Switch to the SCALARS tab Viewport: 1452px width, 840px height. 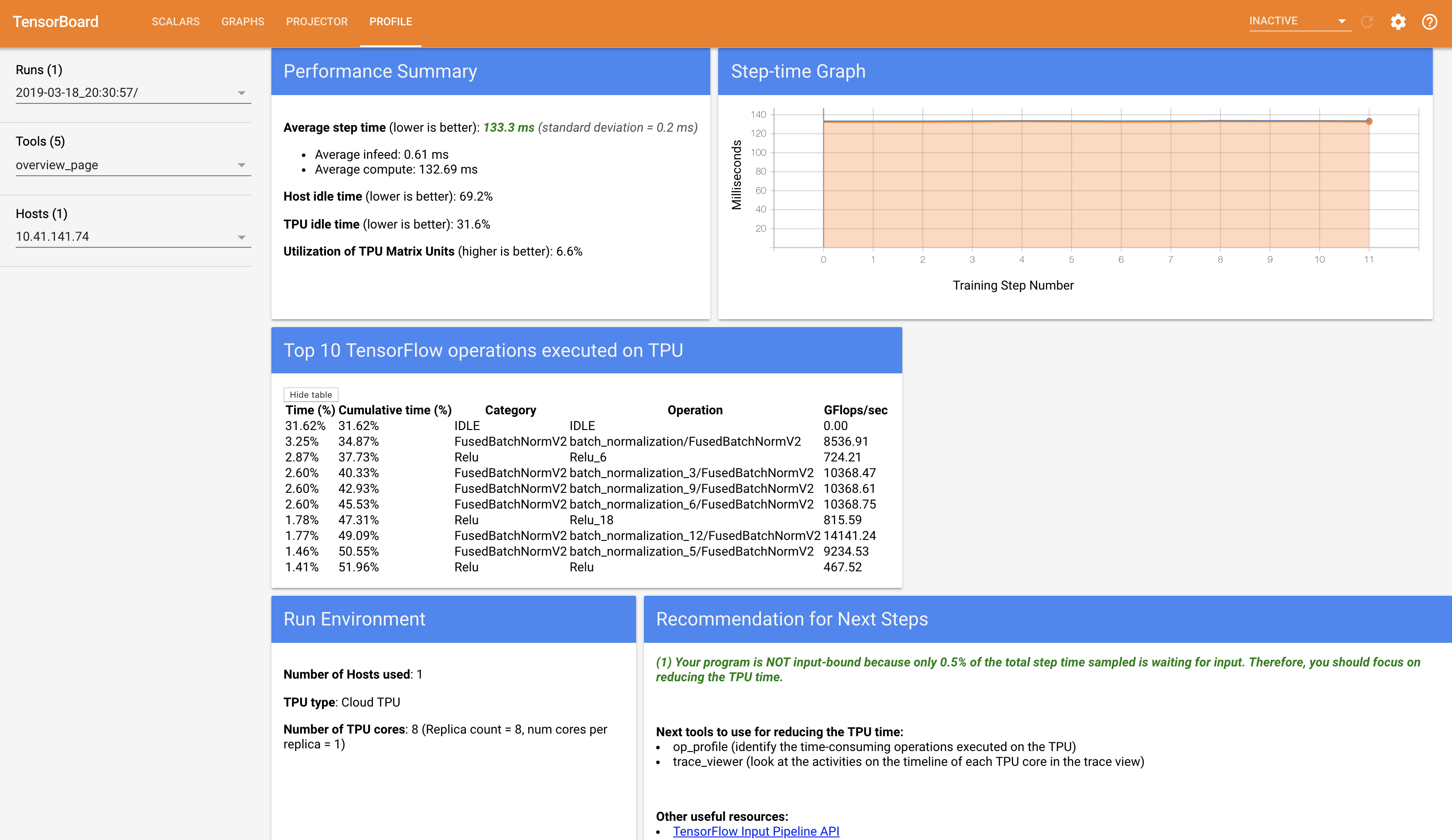point(176,22)
